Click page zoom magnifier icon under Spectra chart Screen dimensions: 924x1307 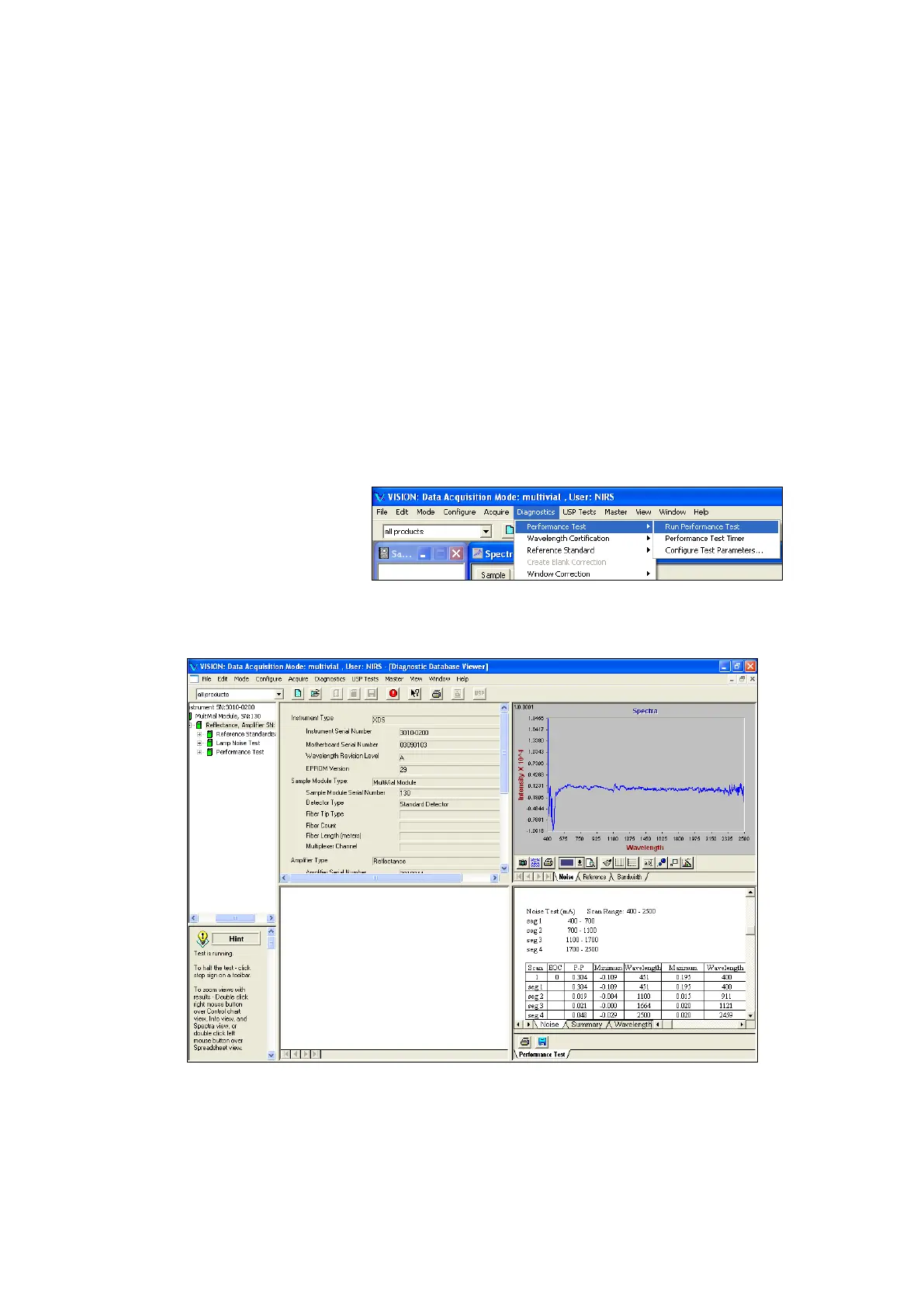point(590,862)
